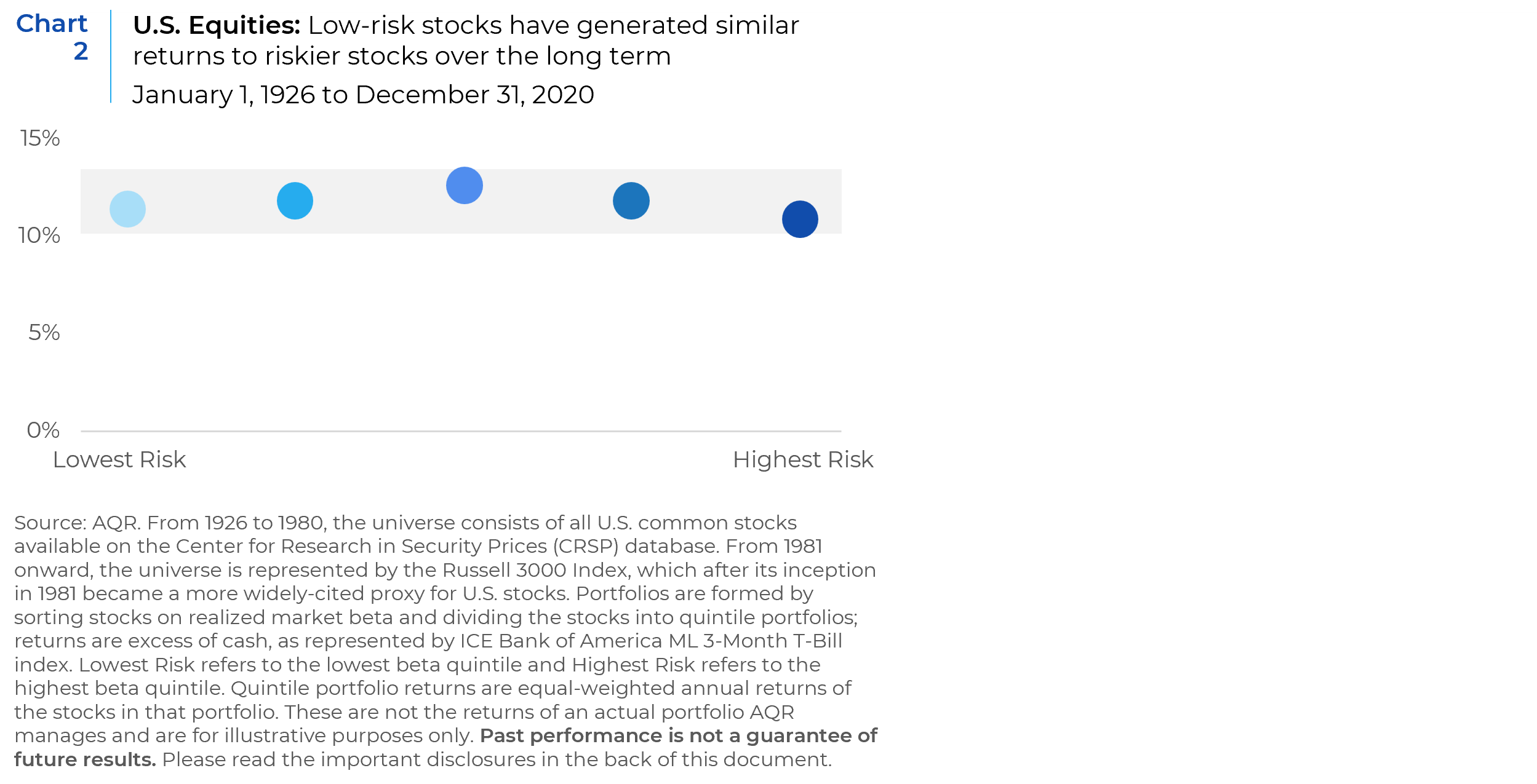Click the 'Lowest Risk' axis label
Viewport: 1537px width, 784px height.
pos(119,459)
